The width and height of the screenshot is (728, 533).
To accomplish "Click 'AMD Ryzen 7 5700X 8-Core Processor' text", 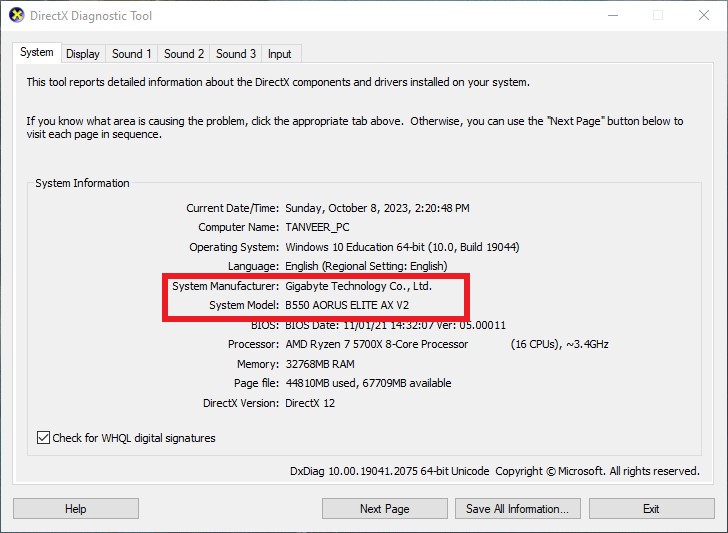I will pyautogui.click(x=377, y=344).
